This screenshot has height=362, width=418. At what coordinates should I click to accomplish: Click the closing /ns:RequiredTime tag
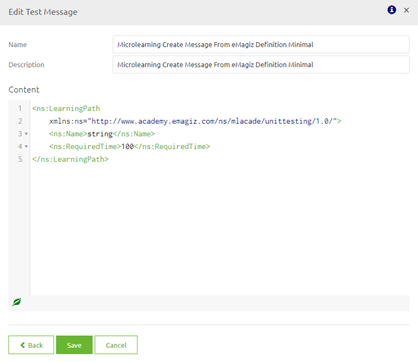pos(172,147)
